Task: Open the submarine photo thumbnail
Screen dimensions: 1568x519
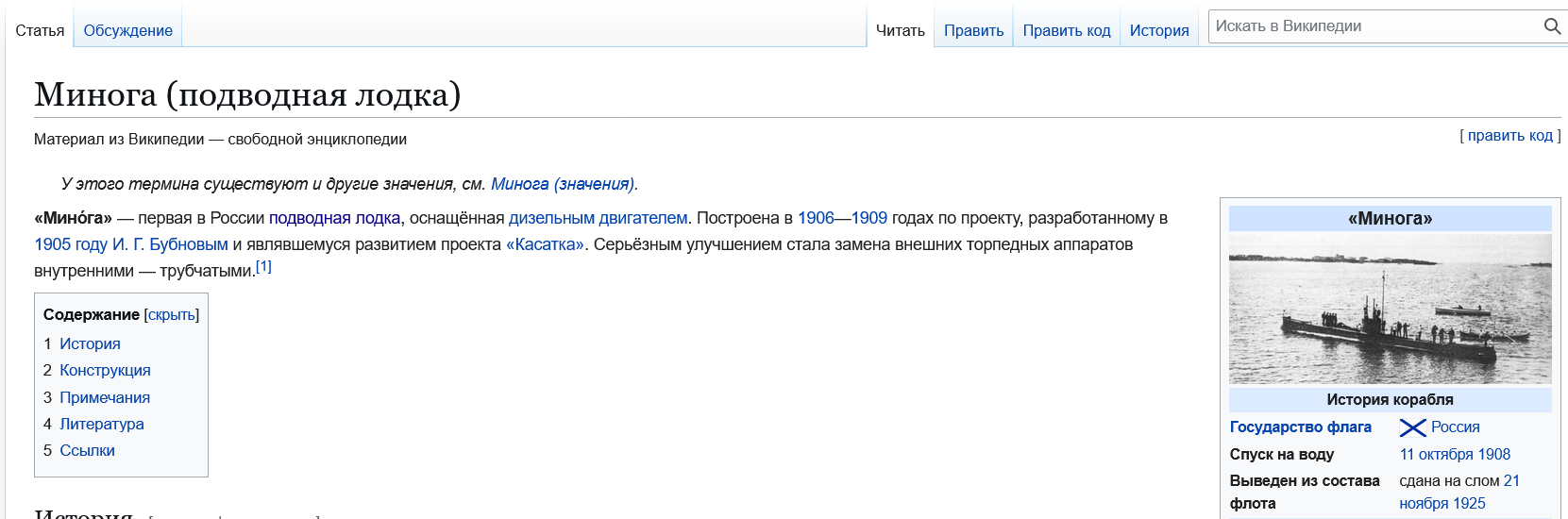Action: coord(1390,309)
